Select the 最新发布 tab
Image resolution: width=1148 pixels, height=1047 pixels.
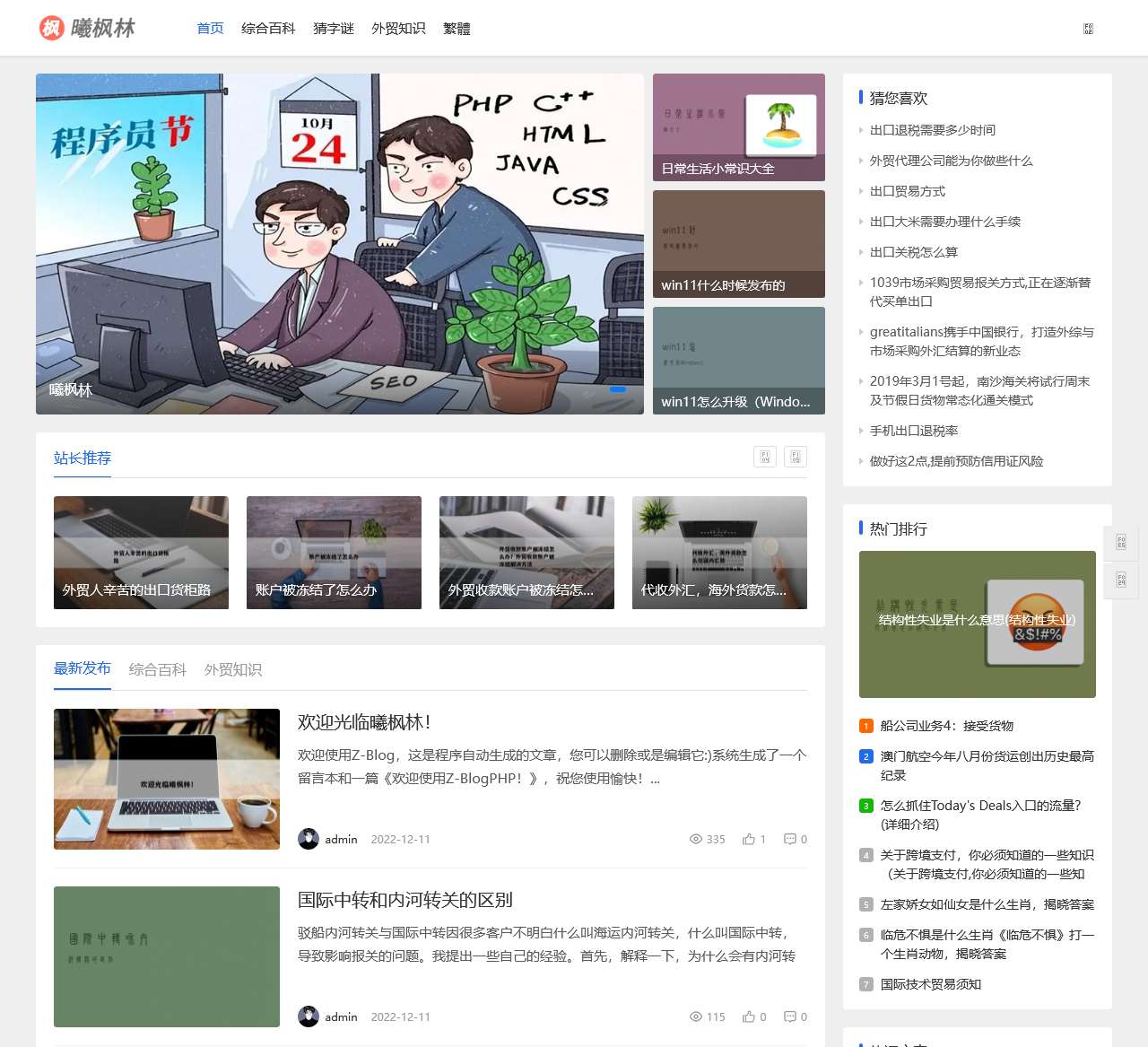tap(83, 668)
